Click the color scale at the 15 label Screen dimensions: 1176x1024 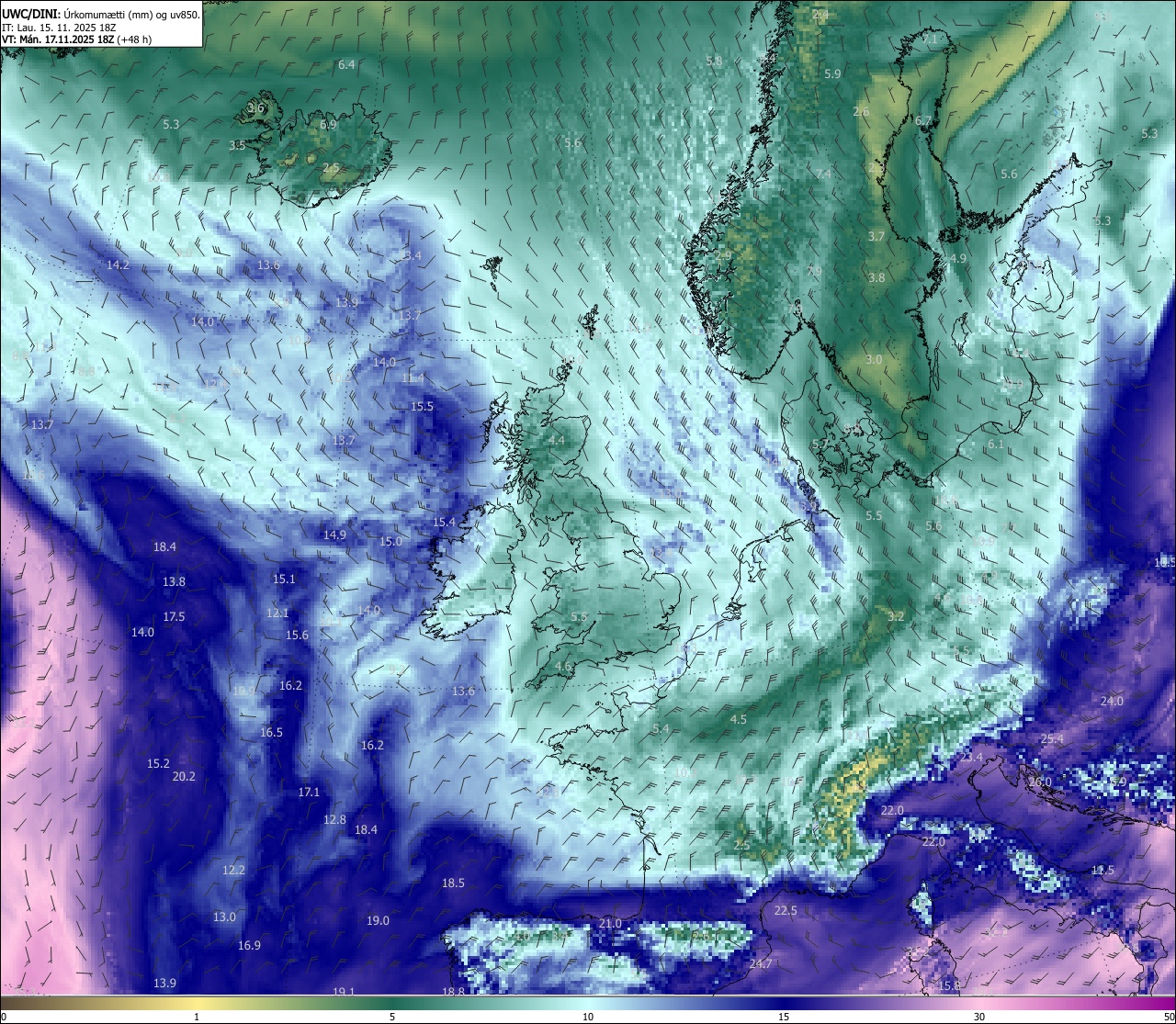[x=784, y=1017]
